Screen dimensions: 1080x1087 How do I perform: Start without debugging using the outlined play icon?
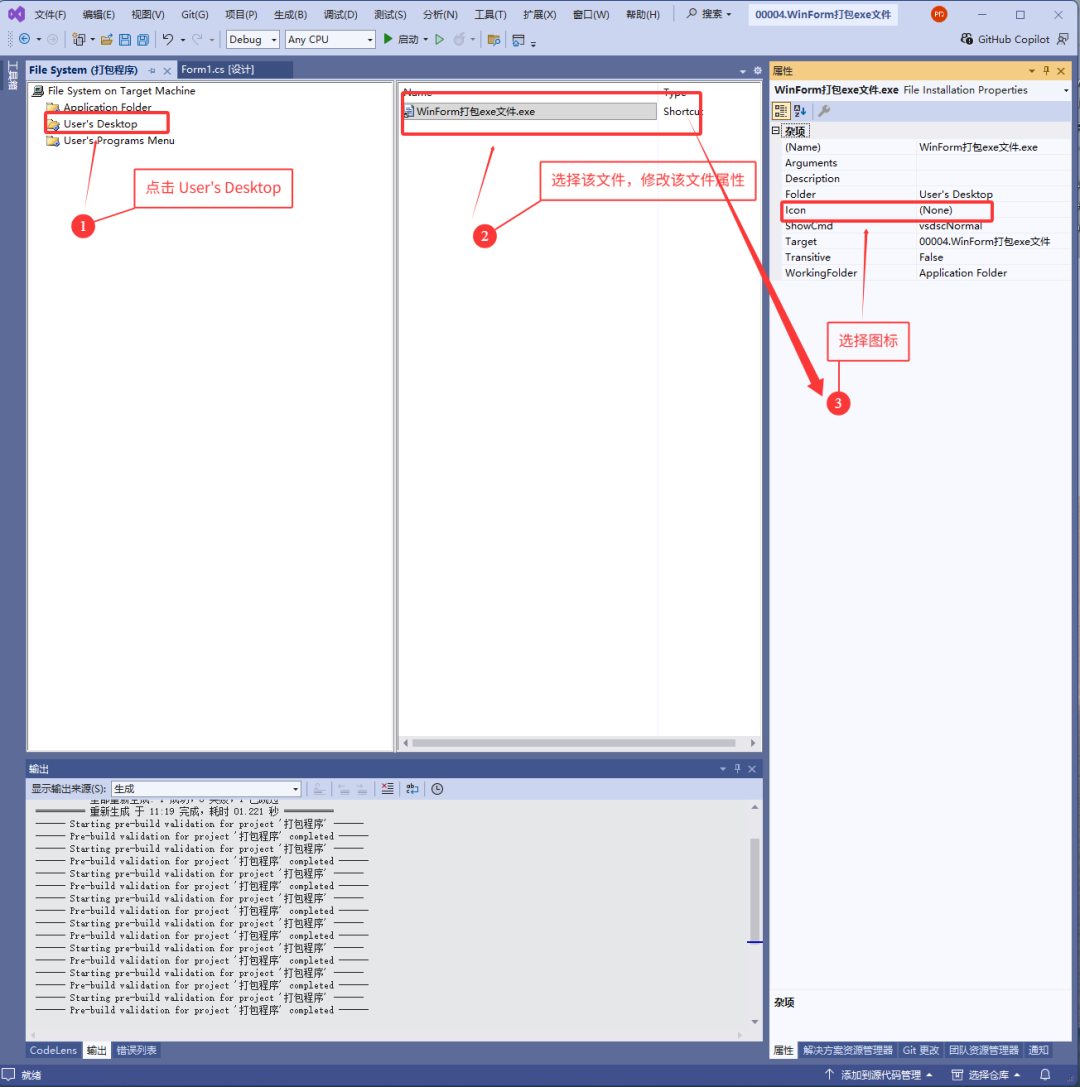(439, 40)
